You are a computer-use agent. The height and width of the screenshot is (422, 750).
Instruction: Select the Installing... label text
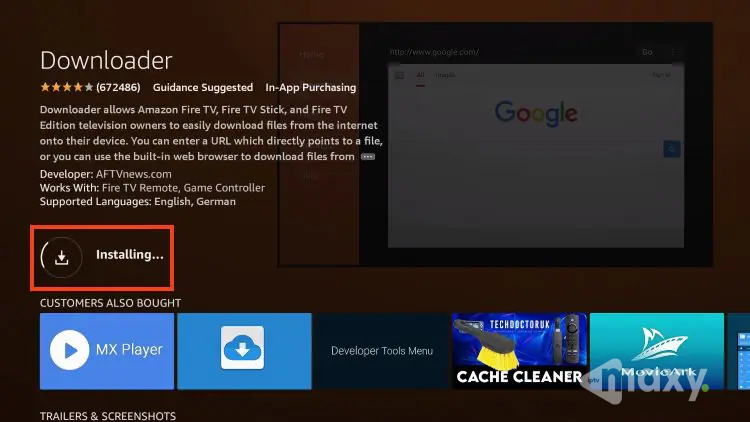(129, 255)
